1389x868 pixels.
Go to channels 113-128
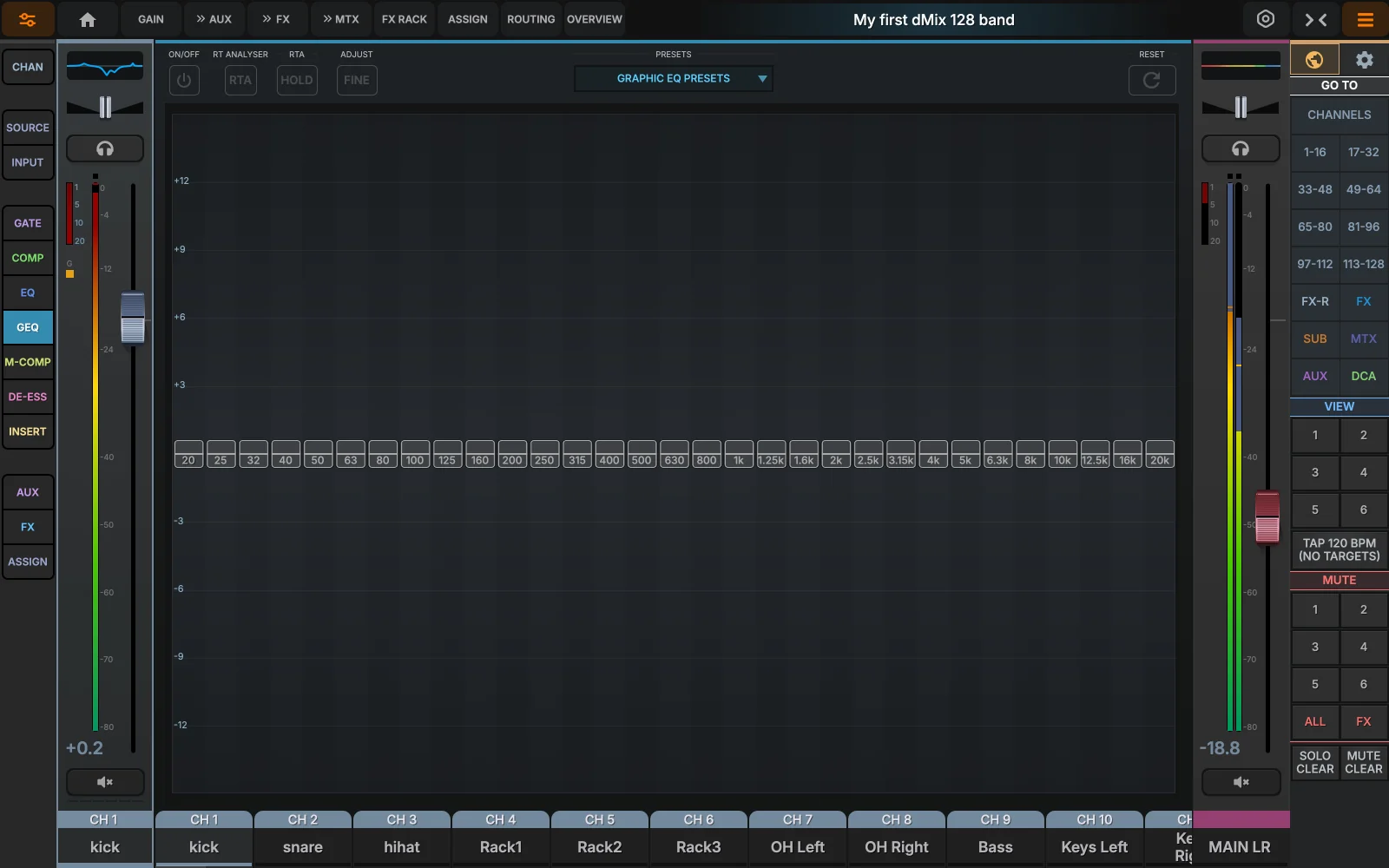coord(1364,264)
